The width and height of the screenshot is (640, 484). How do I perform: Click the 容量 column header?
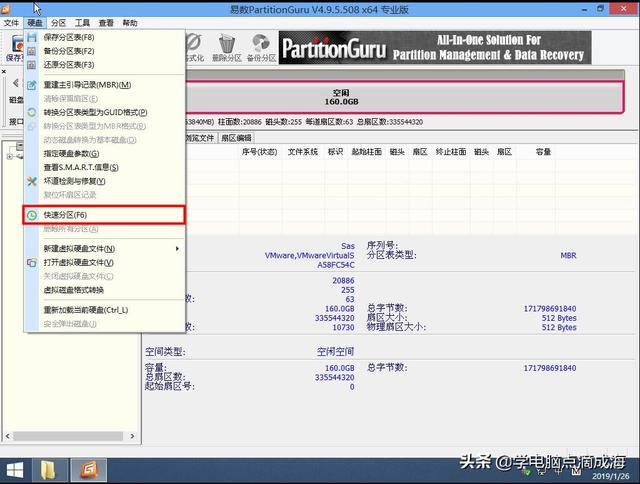click(543, 152)
